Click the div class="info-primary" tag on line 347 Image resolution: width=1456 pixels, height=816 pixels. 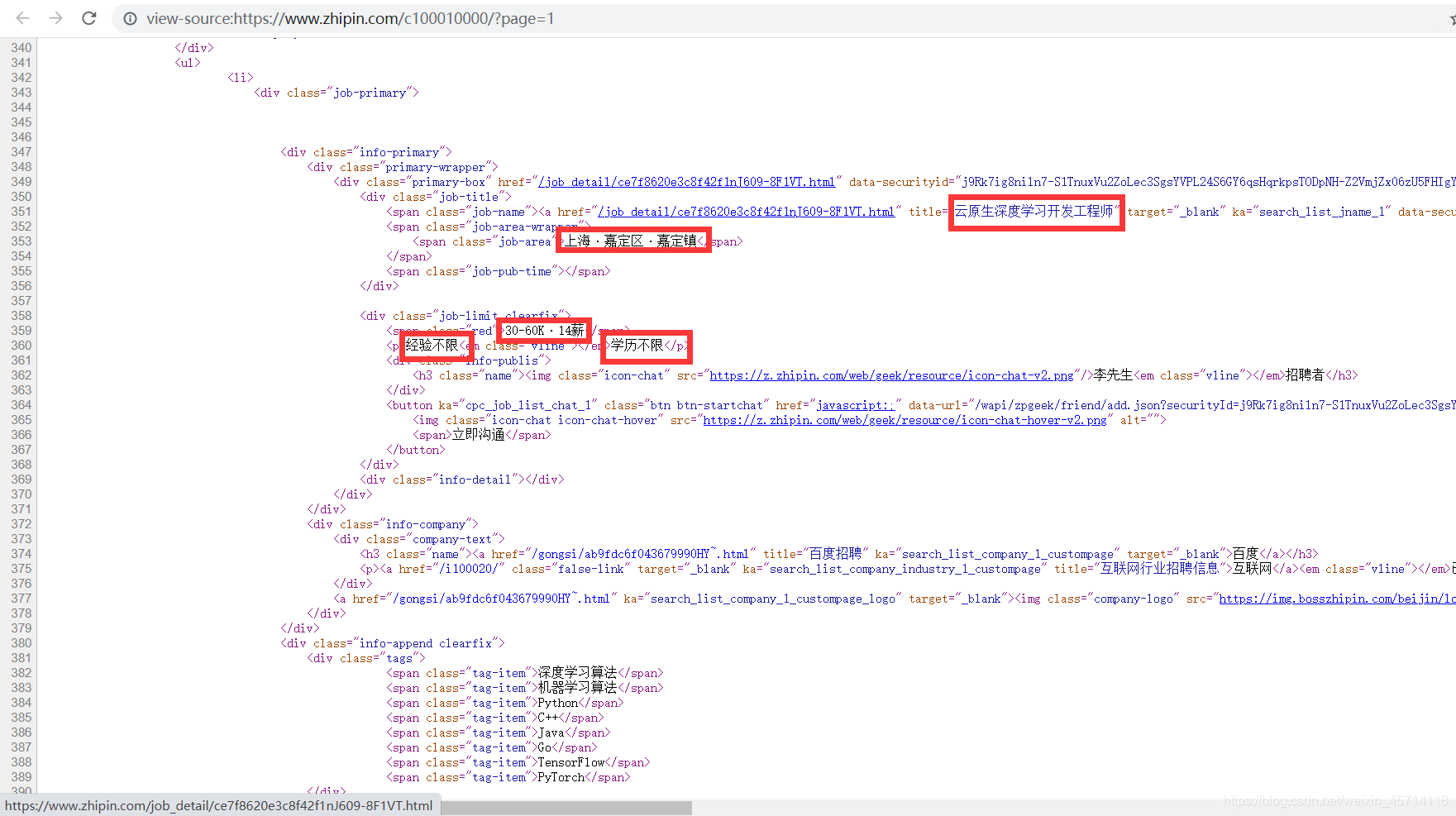point(366,152)
